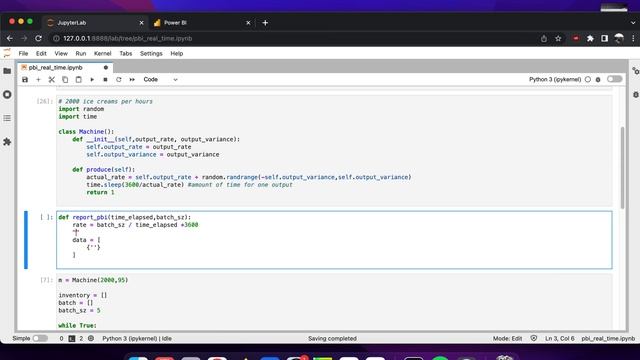
Task: Open the View menu
Action: coord(61,53)
